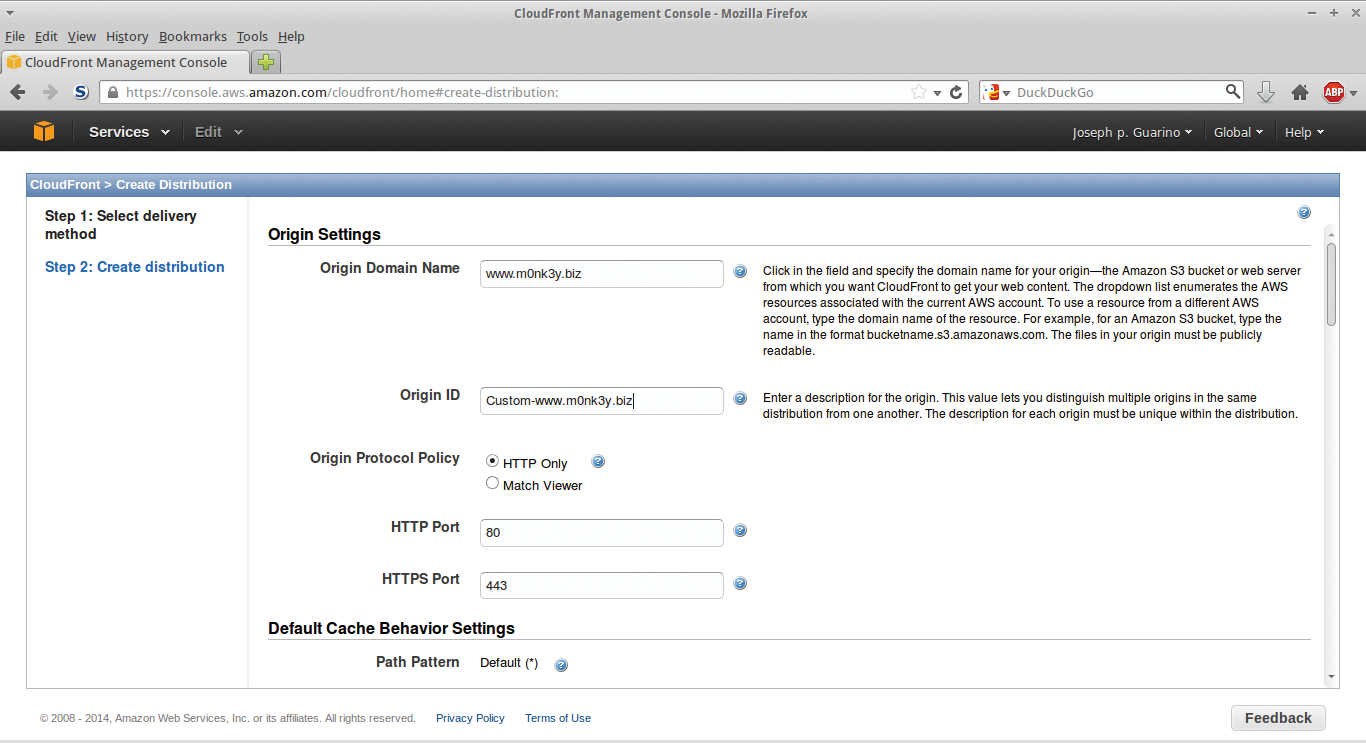
Task: Open the Downloads arrow icon
Action: point(1266,92)
